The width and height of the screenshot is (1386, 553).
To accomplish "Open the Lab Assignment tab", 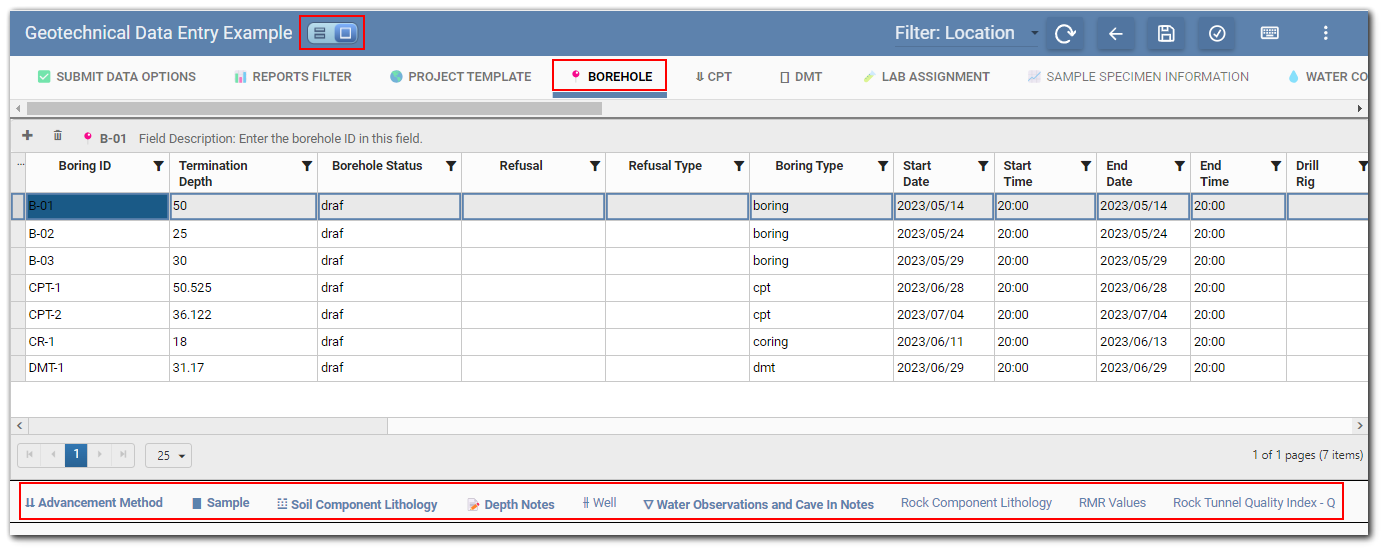I will pyautogui.click(x=926, y=76).
